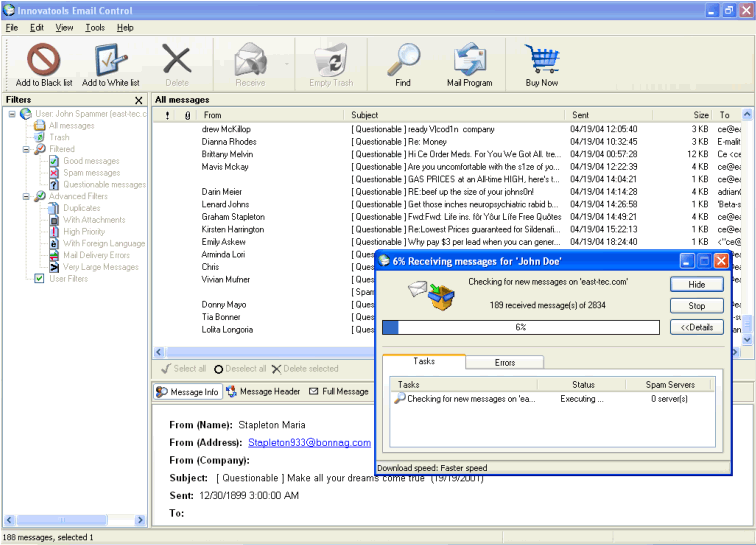This screenshot has height=545, width=756.
Task: Select the With Foreign Language filter icon
Action: [x=54, y=244]
